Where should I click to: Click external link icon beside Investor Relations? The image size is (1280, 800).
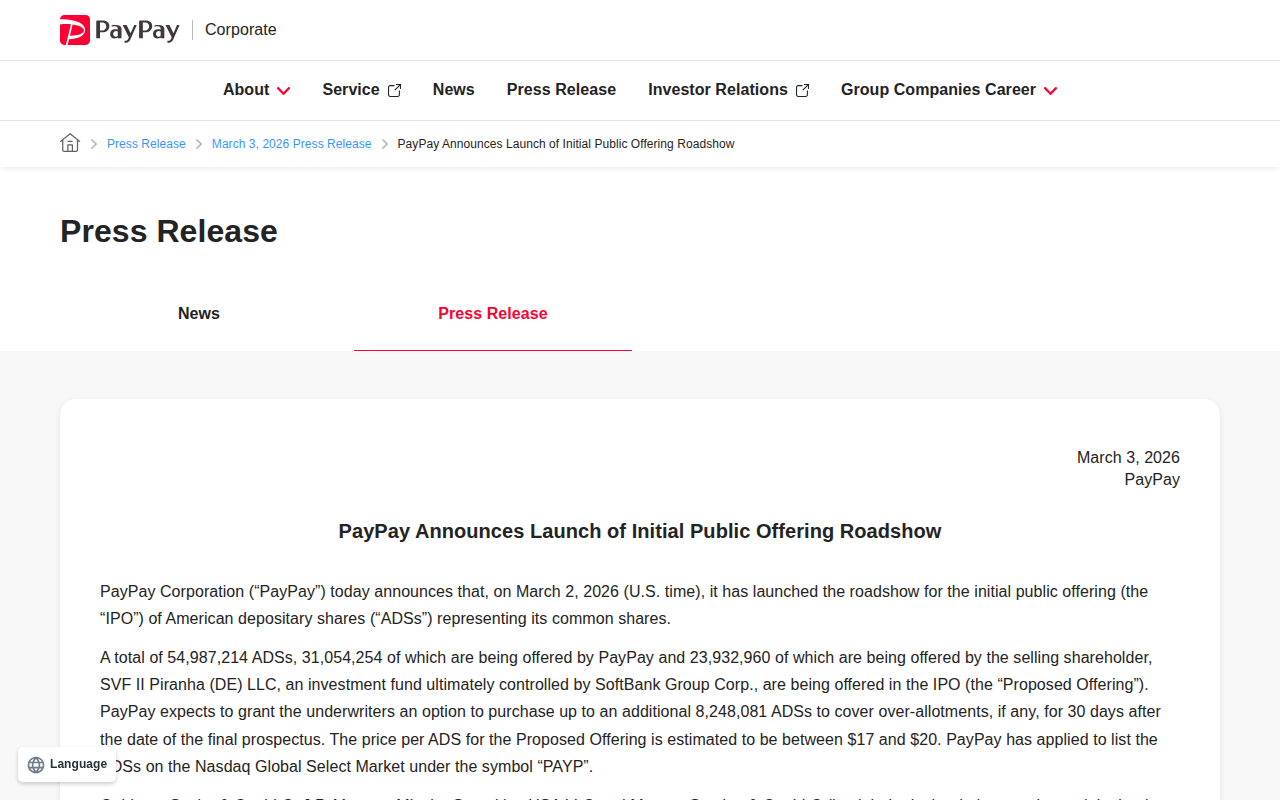coord(802,90)
